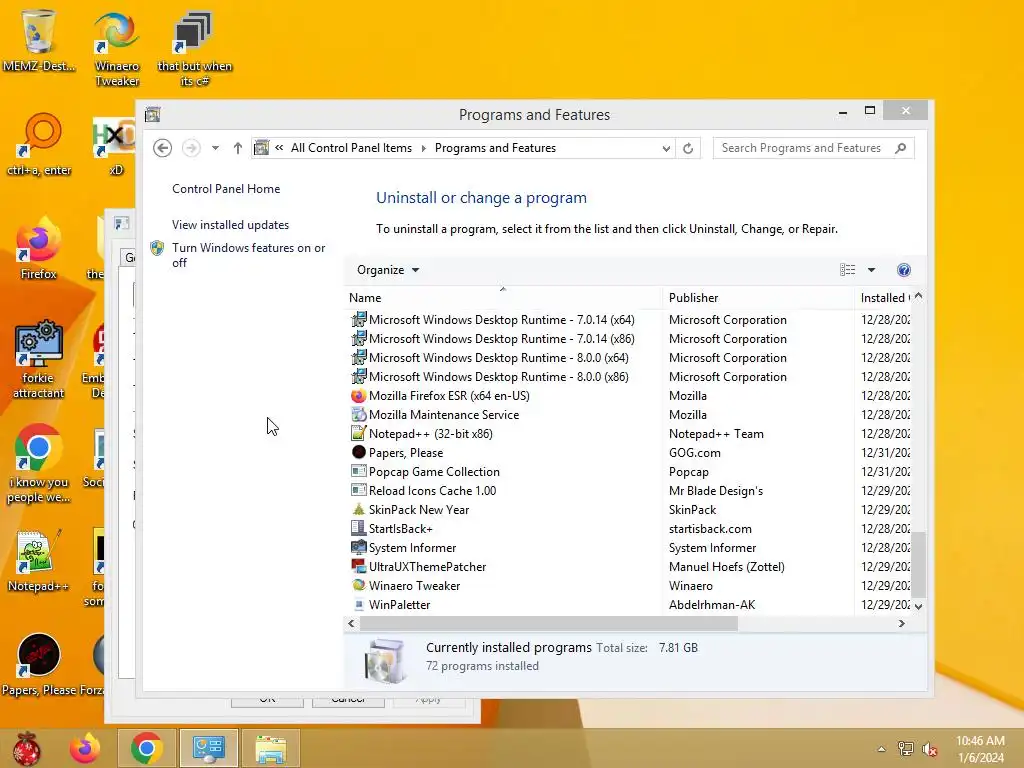Click the vertical scrollbar up arrow
This screenshot has height=768, width=1024.
point(919,296)
